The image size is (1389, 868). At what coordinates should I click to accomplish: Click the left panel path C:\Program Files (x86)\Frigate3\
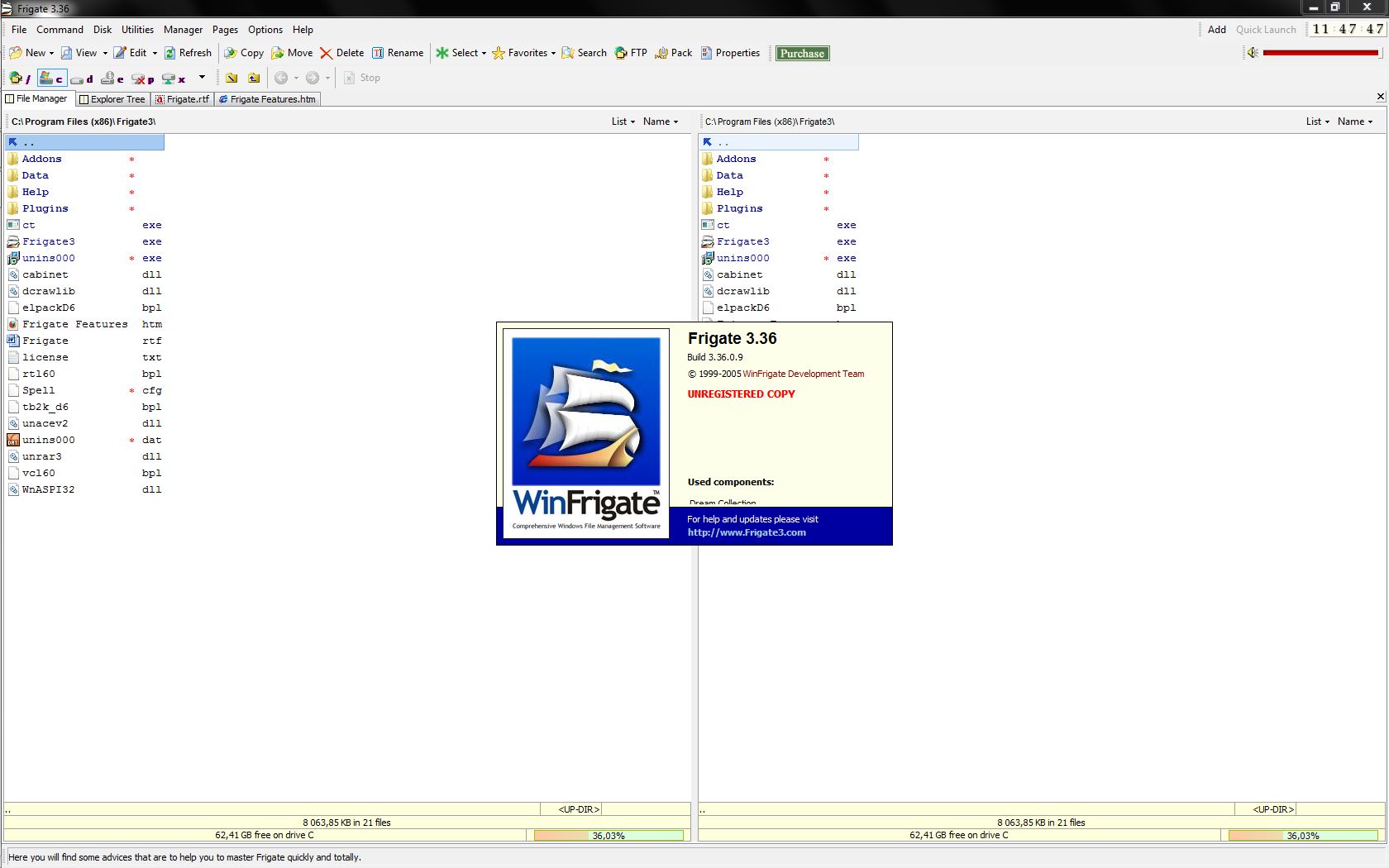pyautogui.click(x=83, y=122)
